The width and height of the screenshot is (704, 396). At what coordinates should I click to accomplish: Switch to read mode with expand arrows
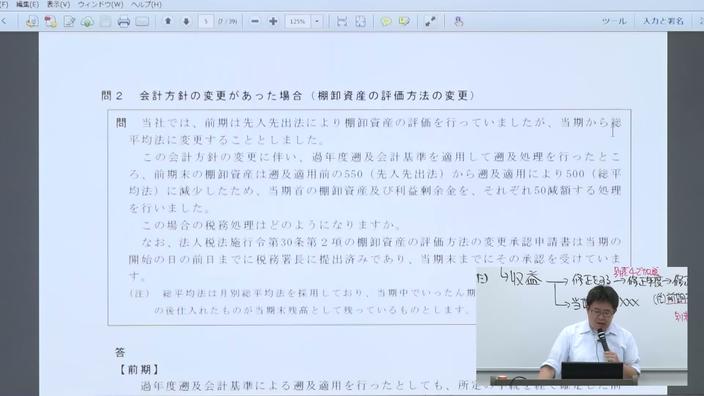430,21
